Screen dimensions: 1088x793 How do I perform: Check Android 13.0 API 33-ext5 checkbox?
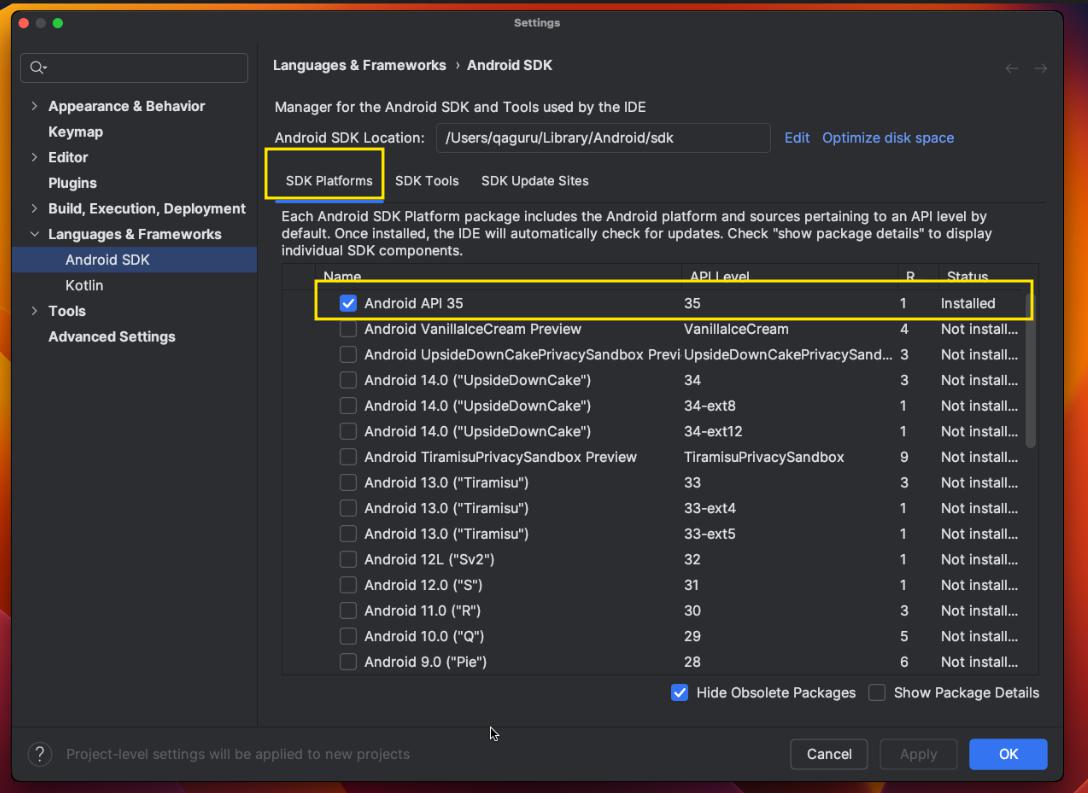(348, 534)
